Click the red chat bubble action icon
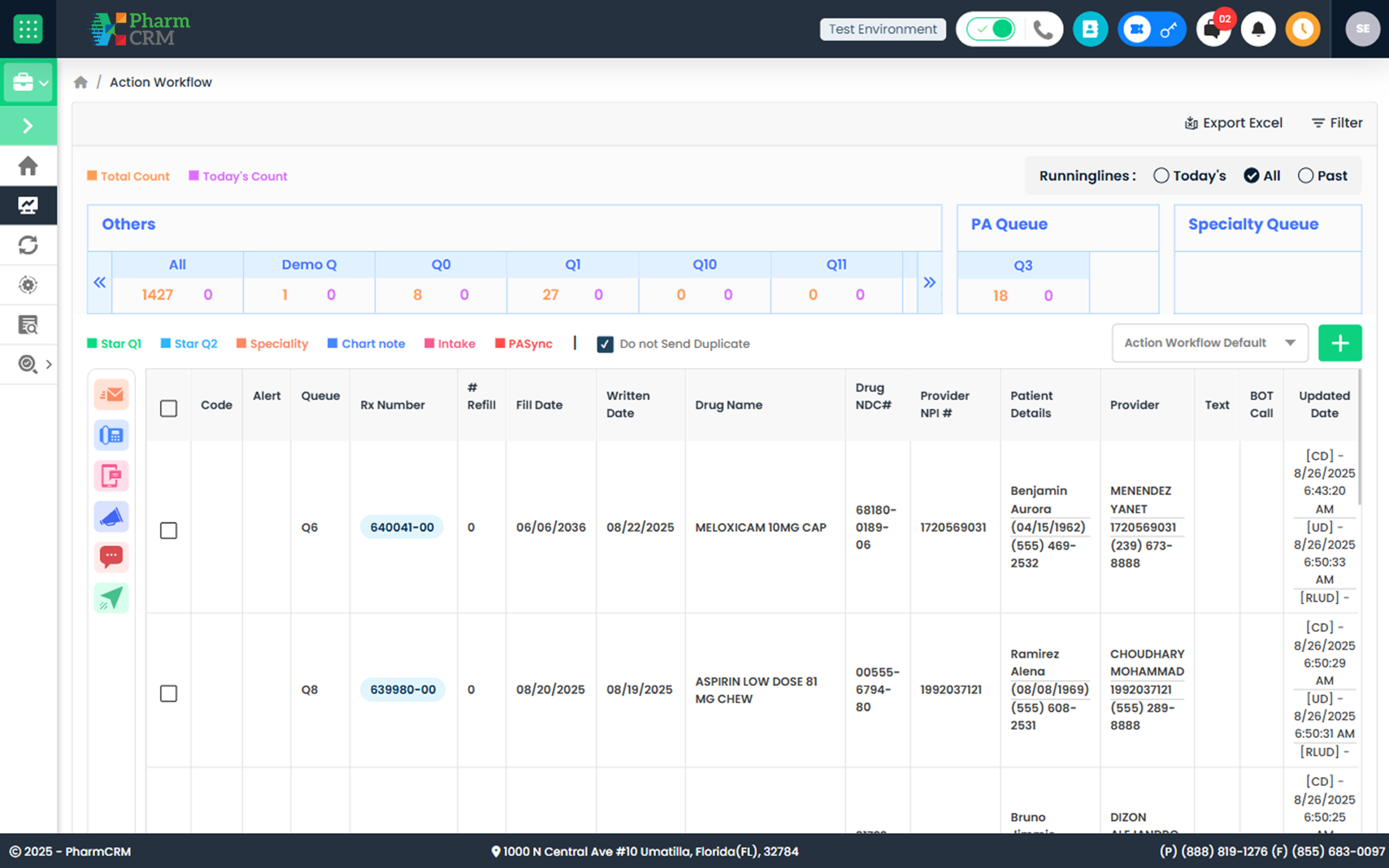 pyautogui.click(x=111, y=557)
